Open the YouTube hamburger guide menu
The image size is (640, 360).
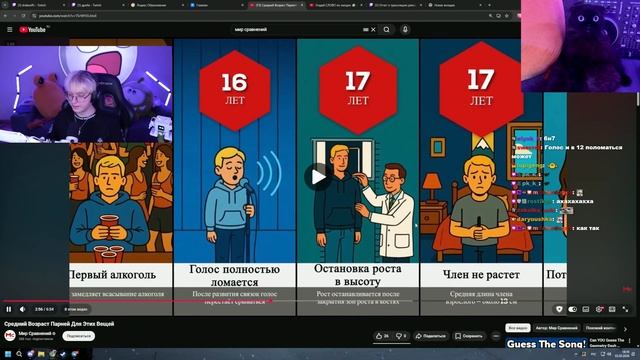tap(10, 29)
